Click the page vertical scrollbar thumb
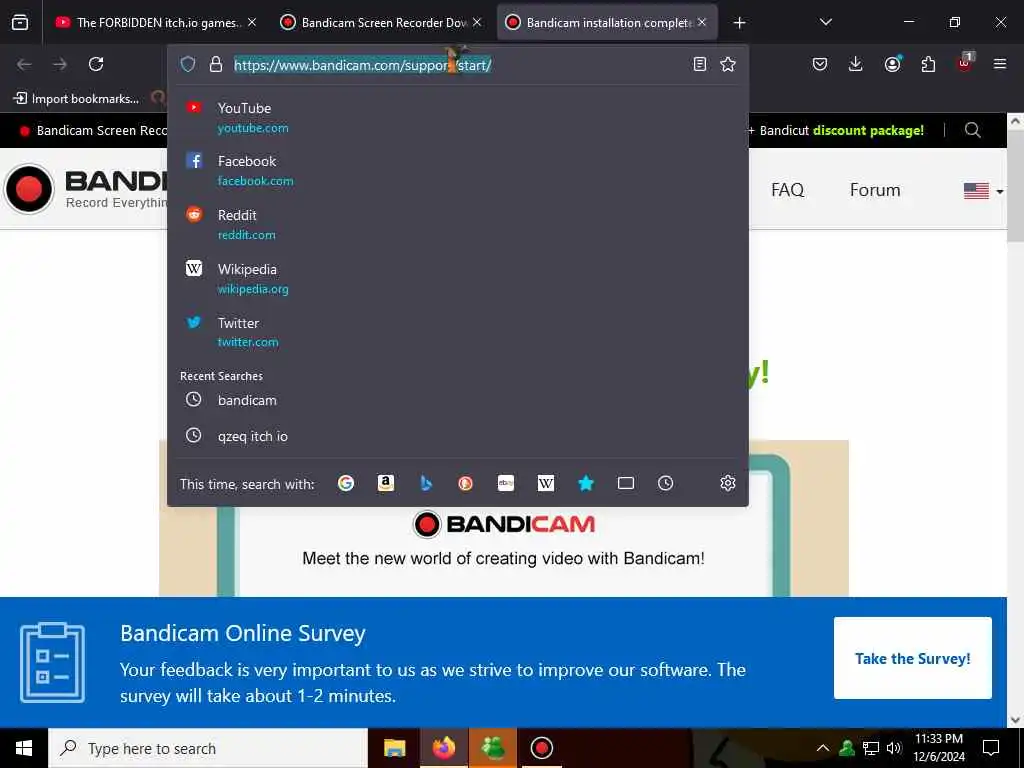The width and height of the screenshot is (1024, 768). 1015,186
